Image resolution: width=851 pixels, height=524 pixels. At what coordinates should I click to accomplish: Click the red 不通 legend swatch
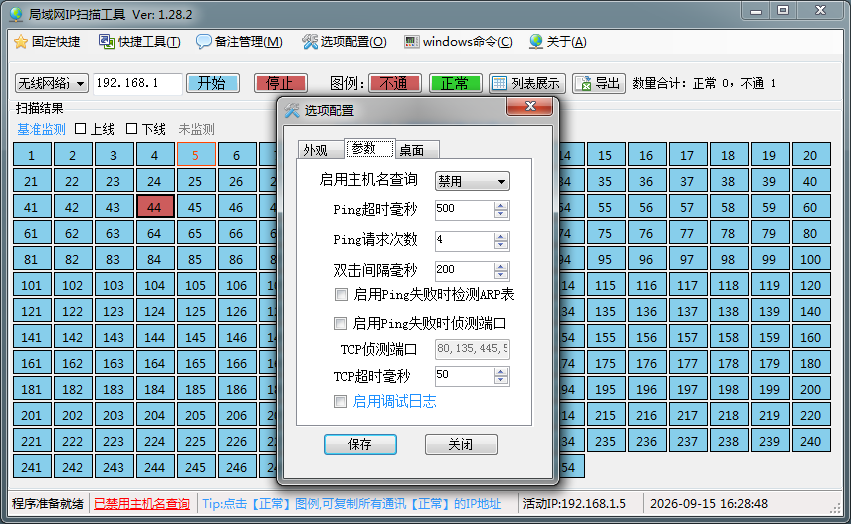tap(395, 83)
